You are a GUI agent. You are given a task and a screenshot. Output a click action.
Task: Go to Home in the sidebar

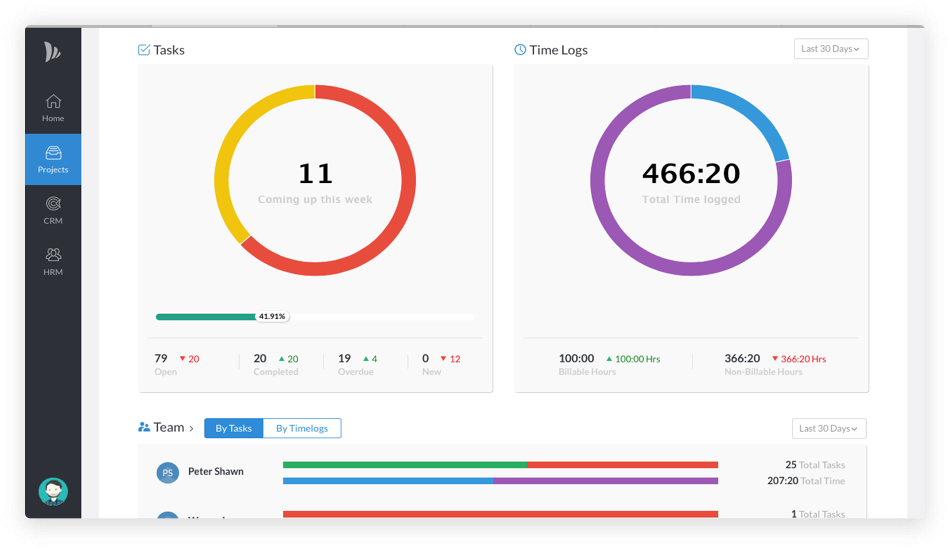(53, 108)
